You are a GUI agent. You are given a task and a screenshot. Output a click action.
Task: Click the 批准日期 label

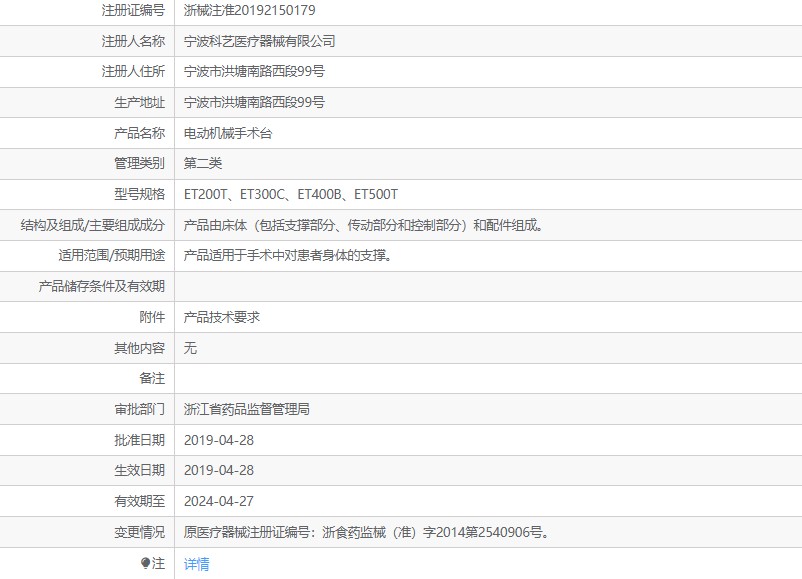pos(139,440)
